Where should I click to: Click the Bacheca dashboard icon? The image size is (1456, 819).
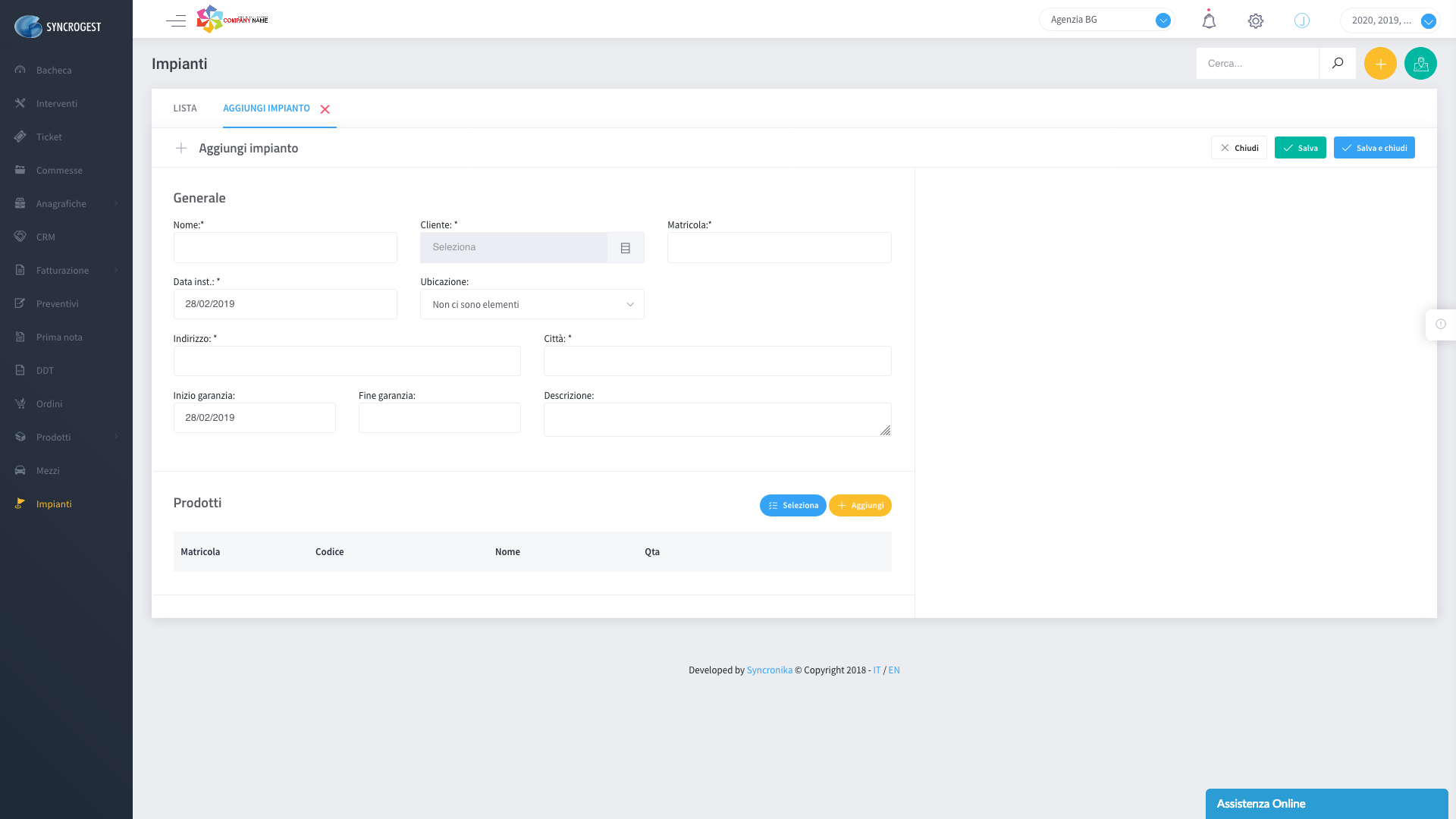tap(20, 70)
